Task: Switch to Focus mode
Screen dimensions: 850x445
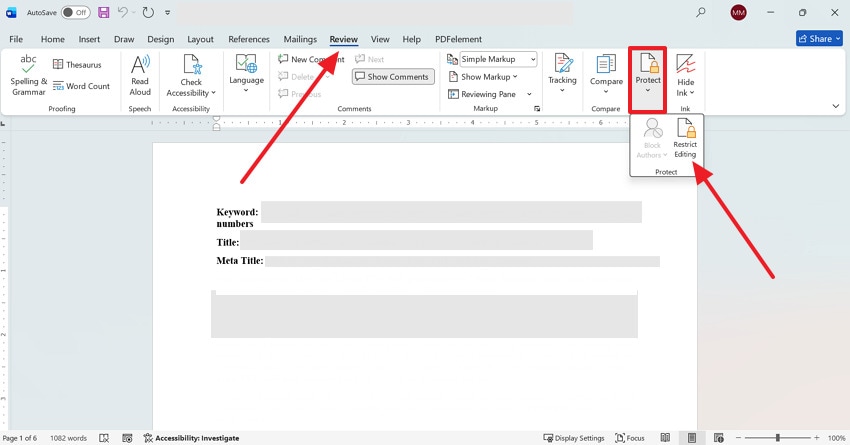Action: pyautogui.click(x=630, y=438)
